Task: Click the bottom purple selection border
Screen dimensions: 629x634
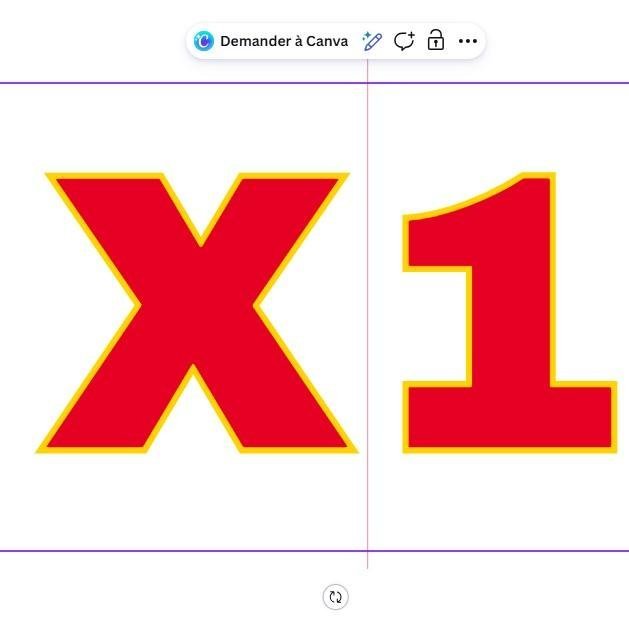Action: (x=314, y=551)
